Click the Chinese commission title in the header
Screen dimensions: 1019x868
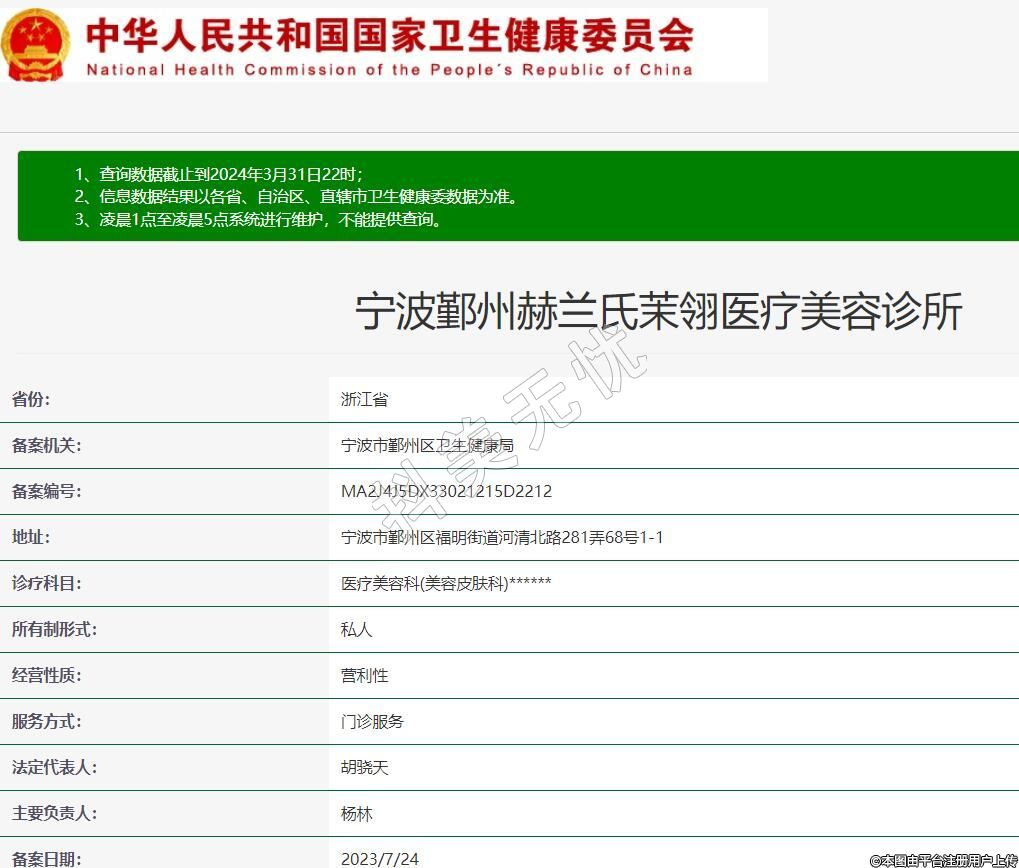point(388,35)
